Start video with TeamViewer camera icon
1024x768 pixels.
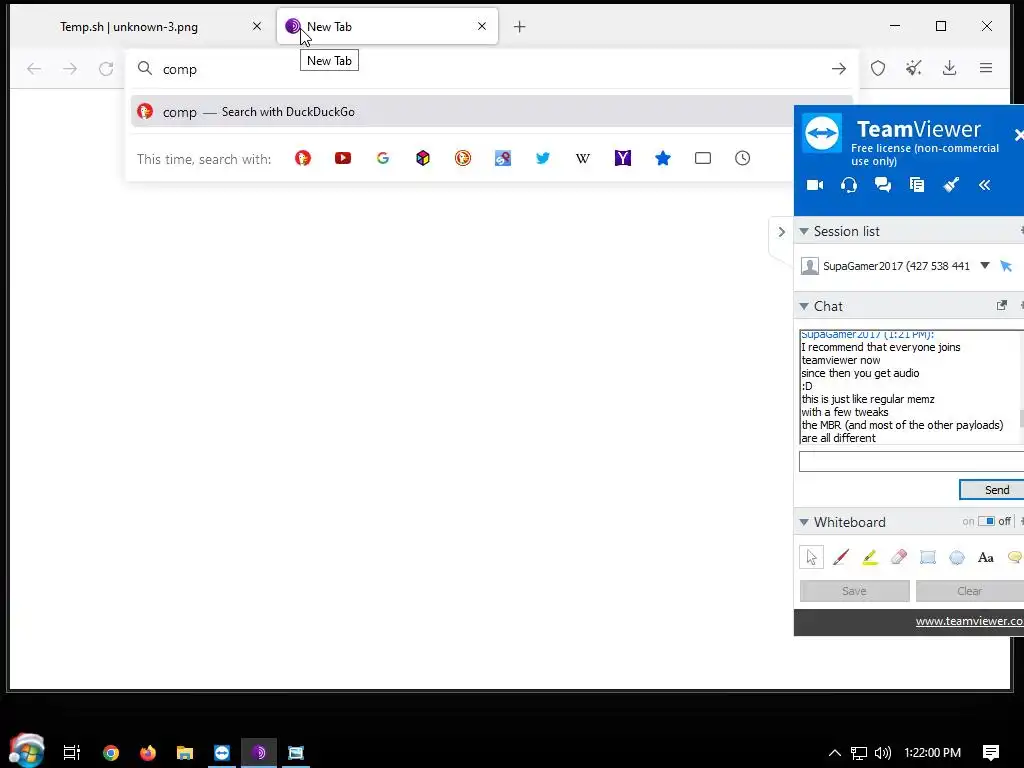coord(814,185)
